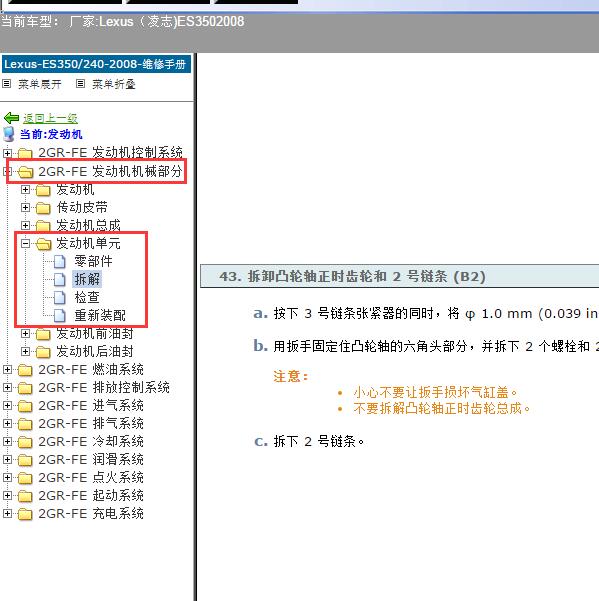Click the icon beside 菜单折叠
Screen dimensions: 599x601
80,84
